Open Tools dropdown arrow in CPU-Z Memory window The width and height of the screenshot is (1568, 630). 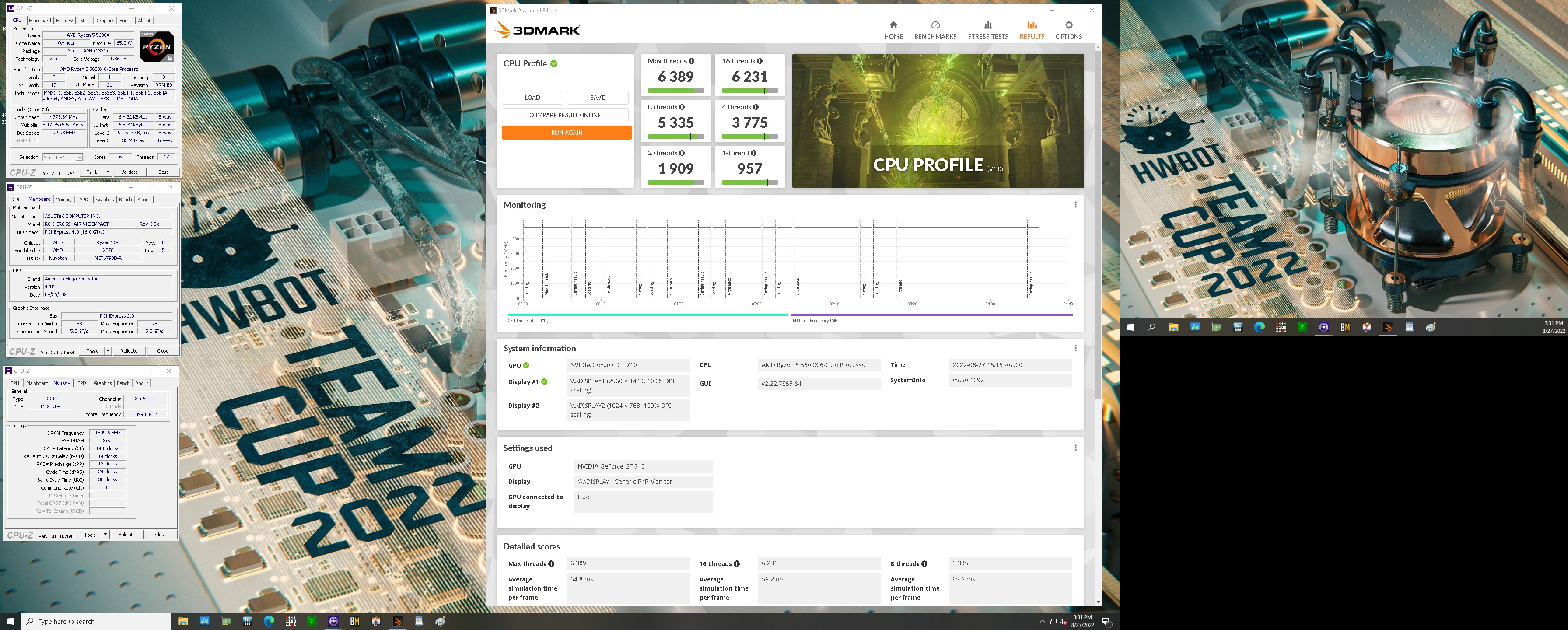coord(105,535)
